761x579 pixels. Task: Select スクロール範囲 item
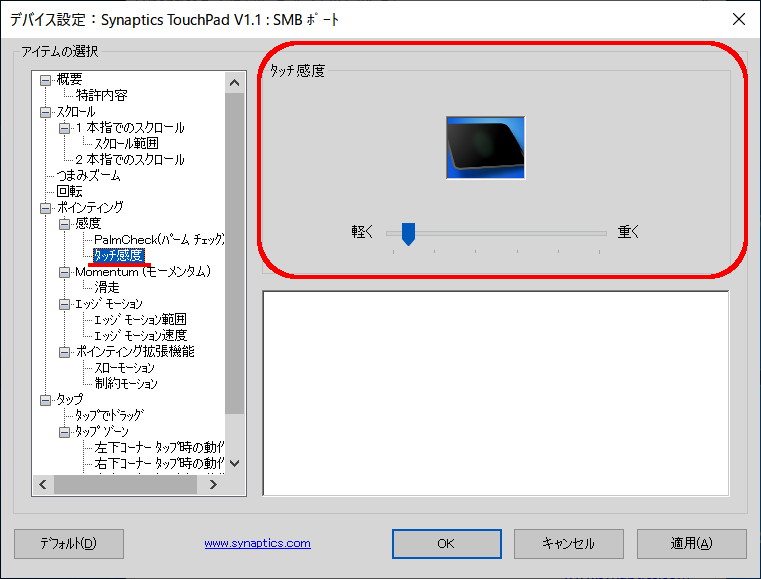pyautogui.click(x=126, y=143)
